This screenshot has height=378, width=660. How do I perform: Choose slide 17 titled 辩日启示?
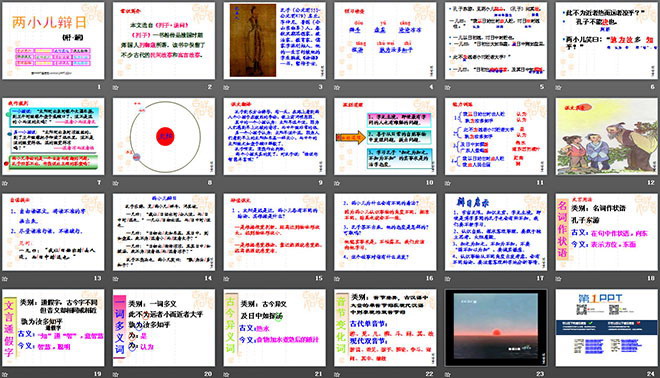point(496,232)
